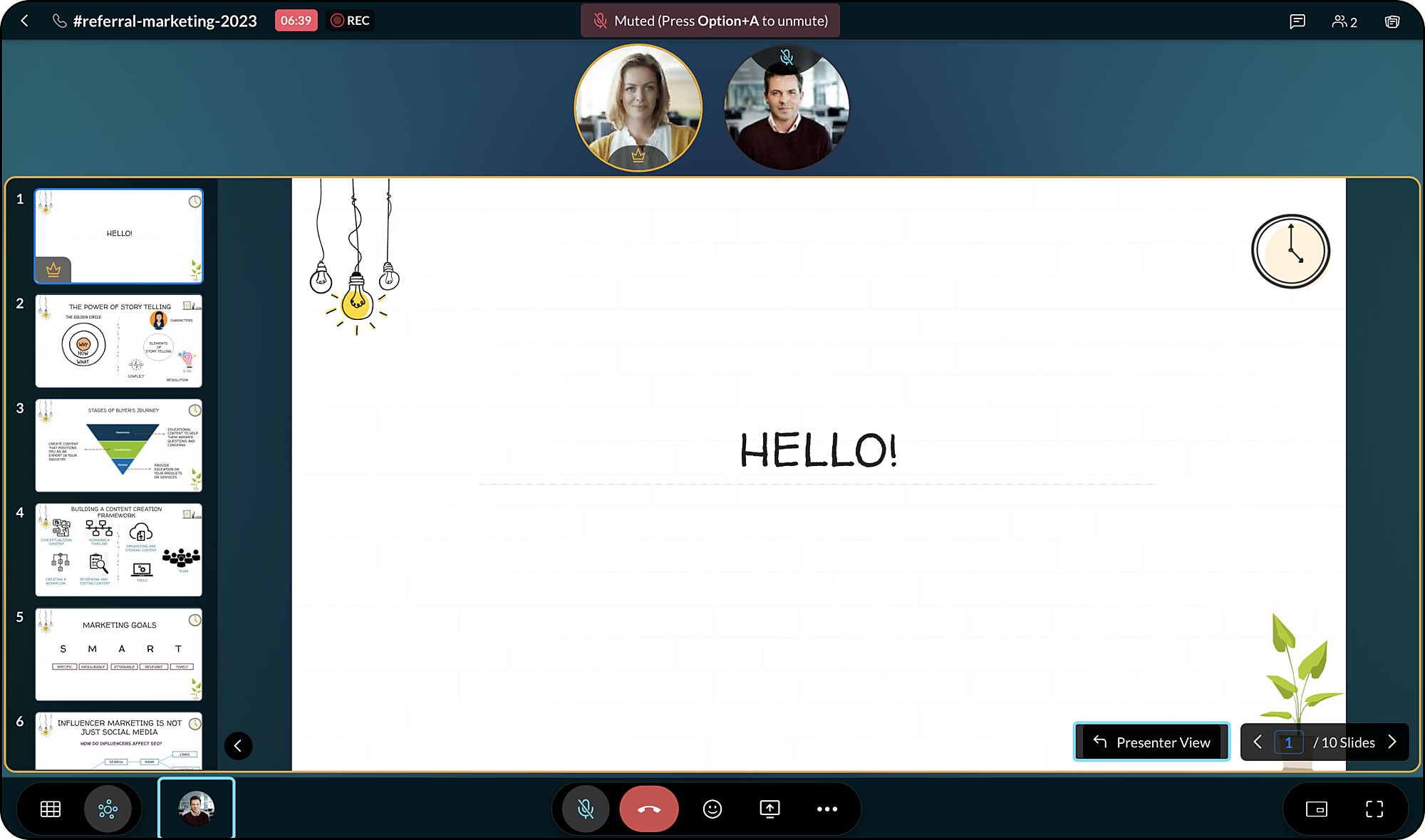Toggle picture-in-picture mode
The height and width of the screenshot is (840, 1425).
coord(1316,809)
